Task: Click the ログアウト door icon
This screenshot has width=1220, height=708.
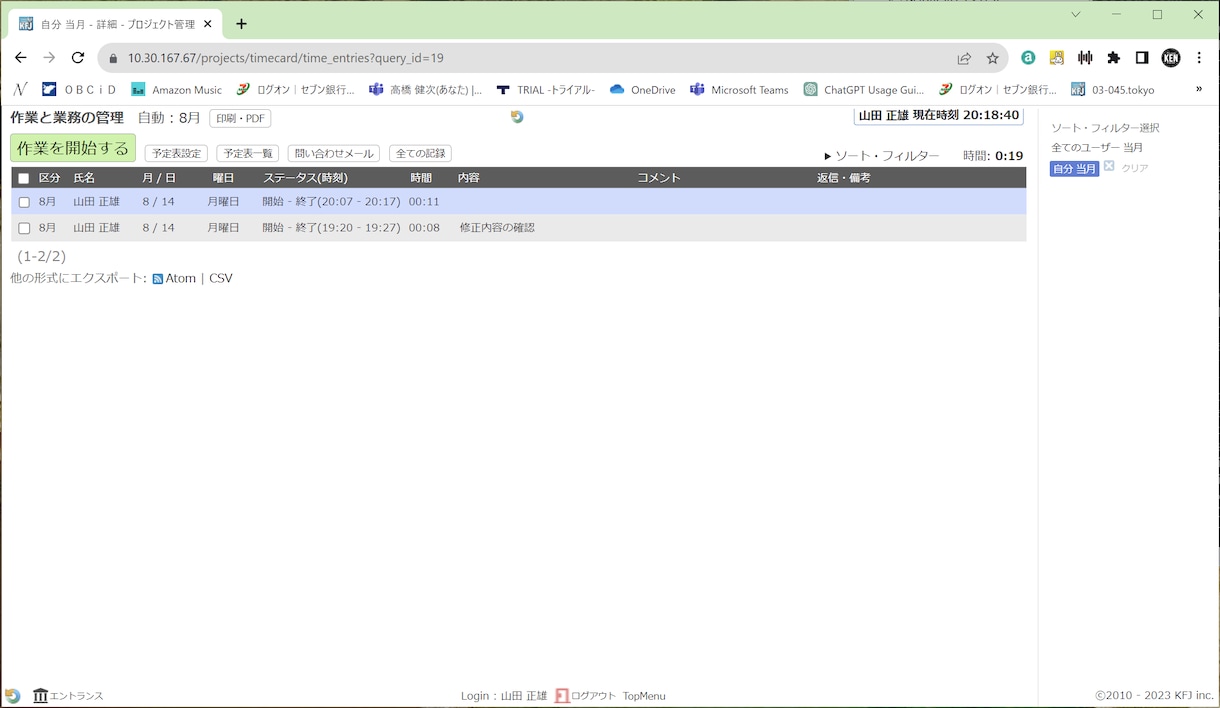Action: click(x=562, y=696)
